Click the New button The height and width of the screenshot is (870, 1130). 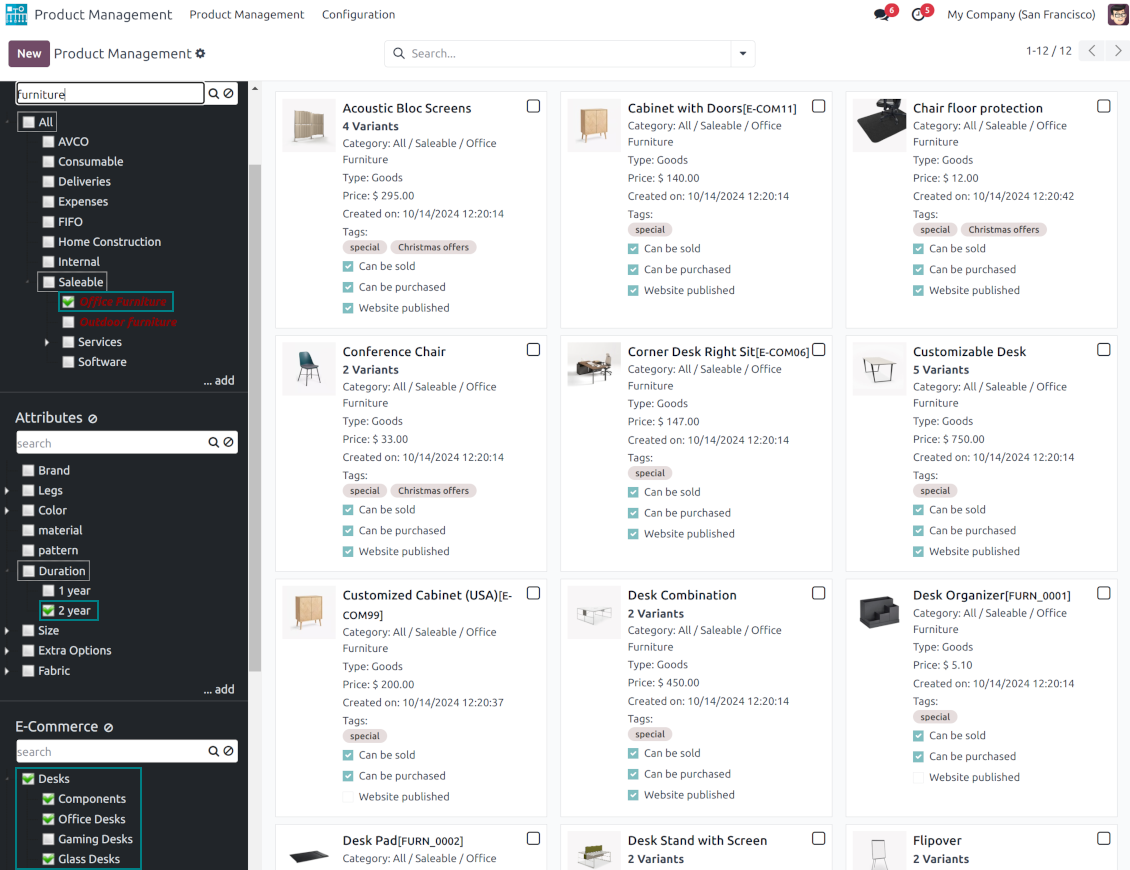pos(29,54)
